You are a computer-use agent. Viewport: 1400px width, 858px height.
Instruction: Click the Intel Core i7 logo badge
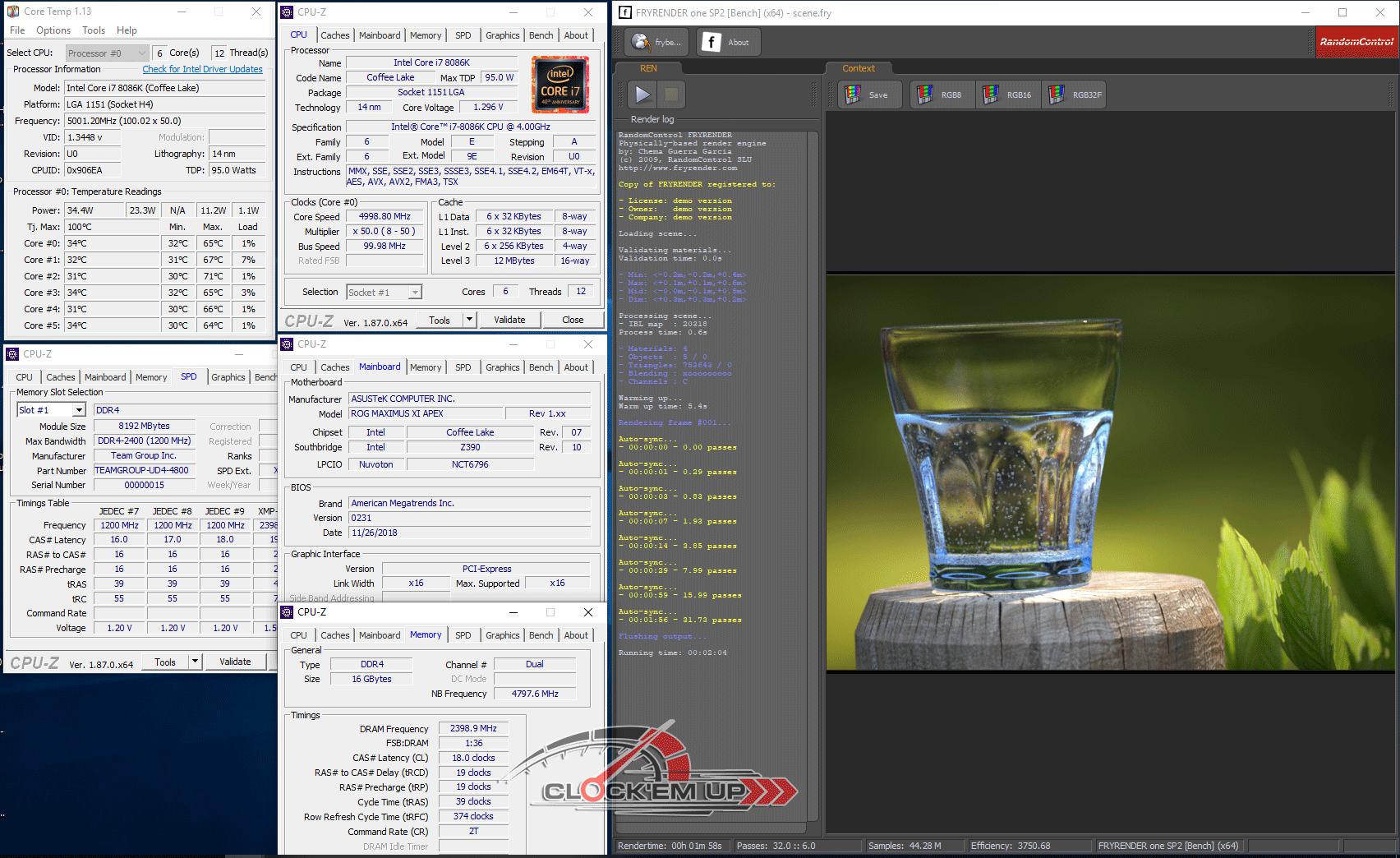[560, 85]
